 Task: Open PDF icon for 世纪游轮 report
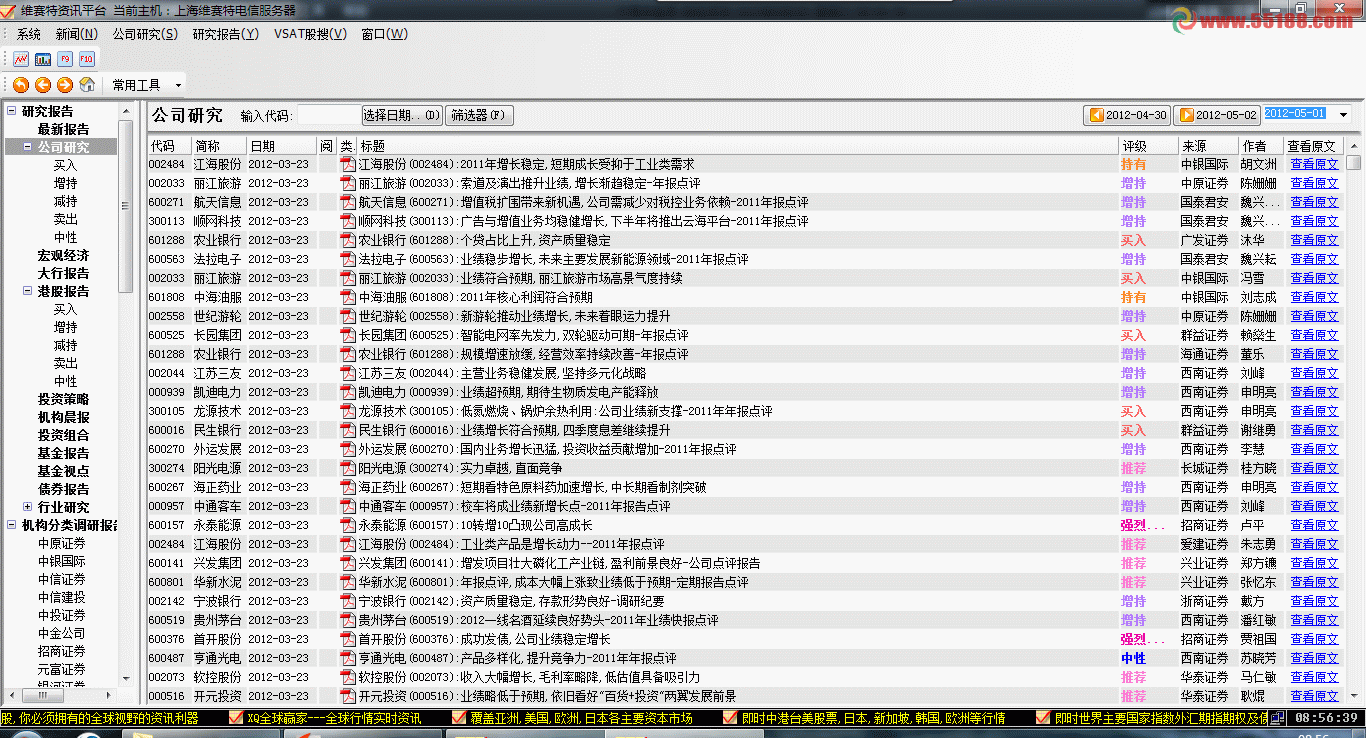[348, 316]
